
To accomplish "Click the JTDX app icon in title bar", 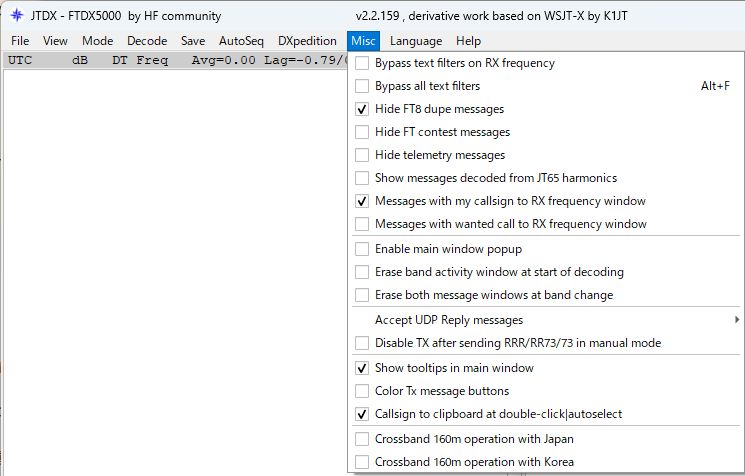I will [x=17, y=16].
